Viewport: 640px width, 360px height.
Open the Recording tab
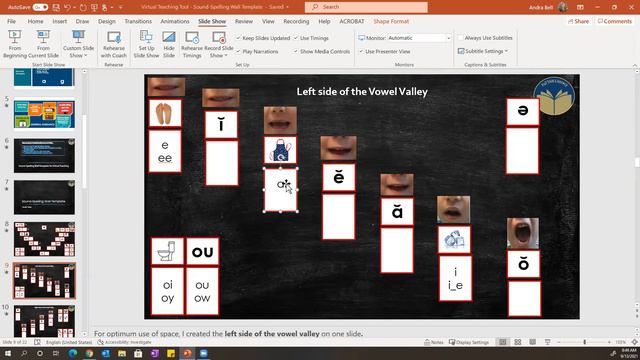(x=296, y=21)
